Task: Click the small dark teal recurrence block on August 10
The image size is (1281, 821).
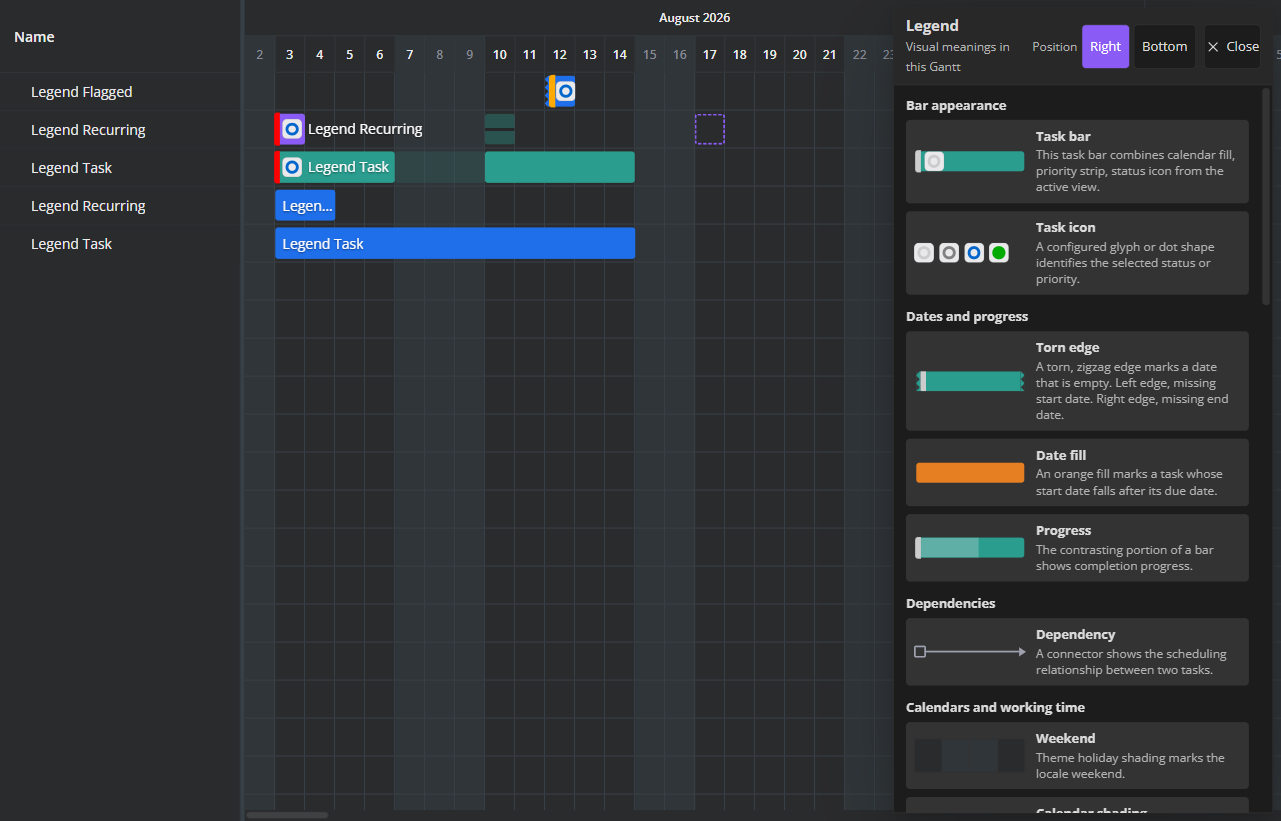Action: (500, 129)
